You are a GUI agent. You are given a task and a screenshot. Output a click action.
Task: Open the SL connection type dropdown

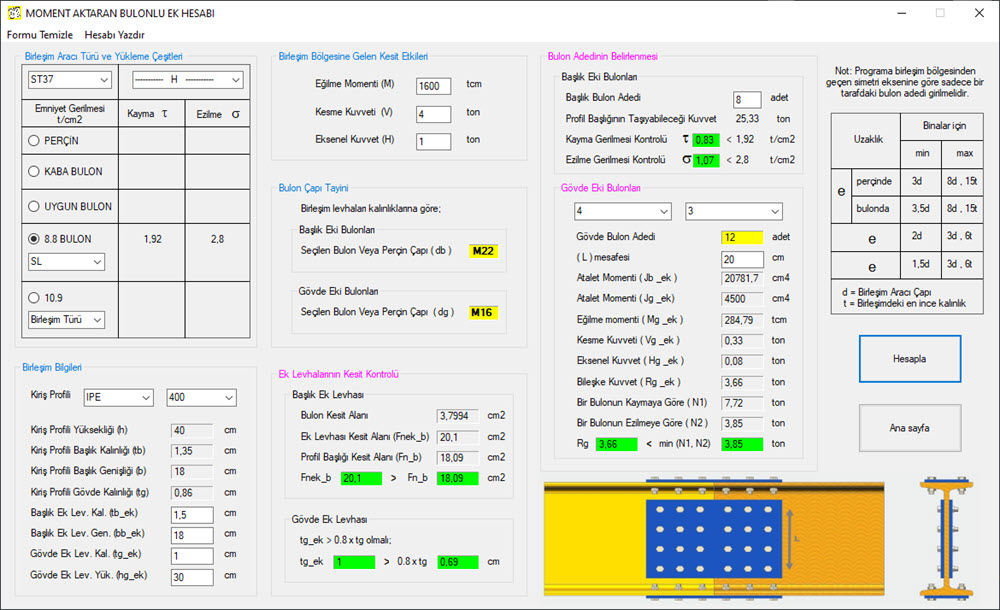pos(66,262)
